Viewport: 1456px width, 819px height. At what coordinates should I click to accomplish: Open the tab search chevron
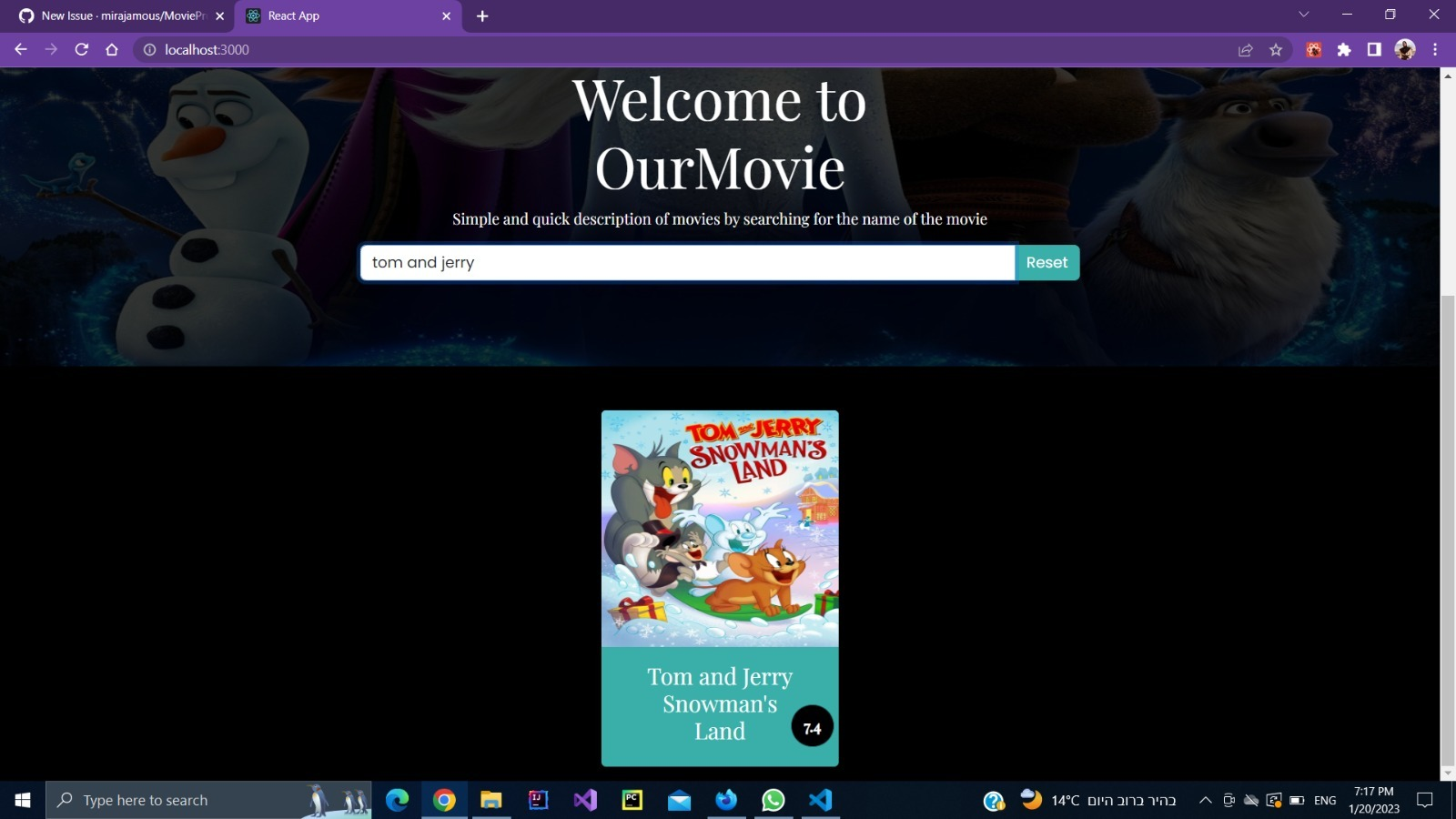tap(1303, 15)
